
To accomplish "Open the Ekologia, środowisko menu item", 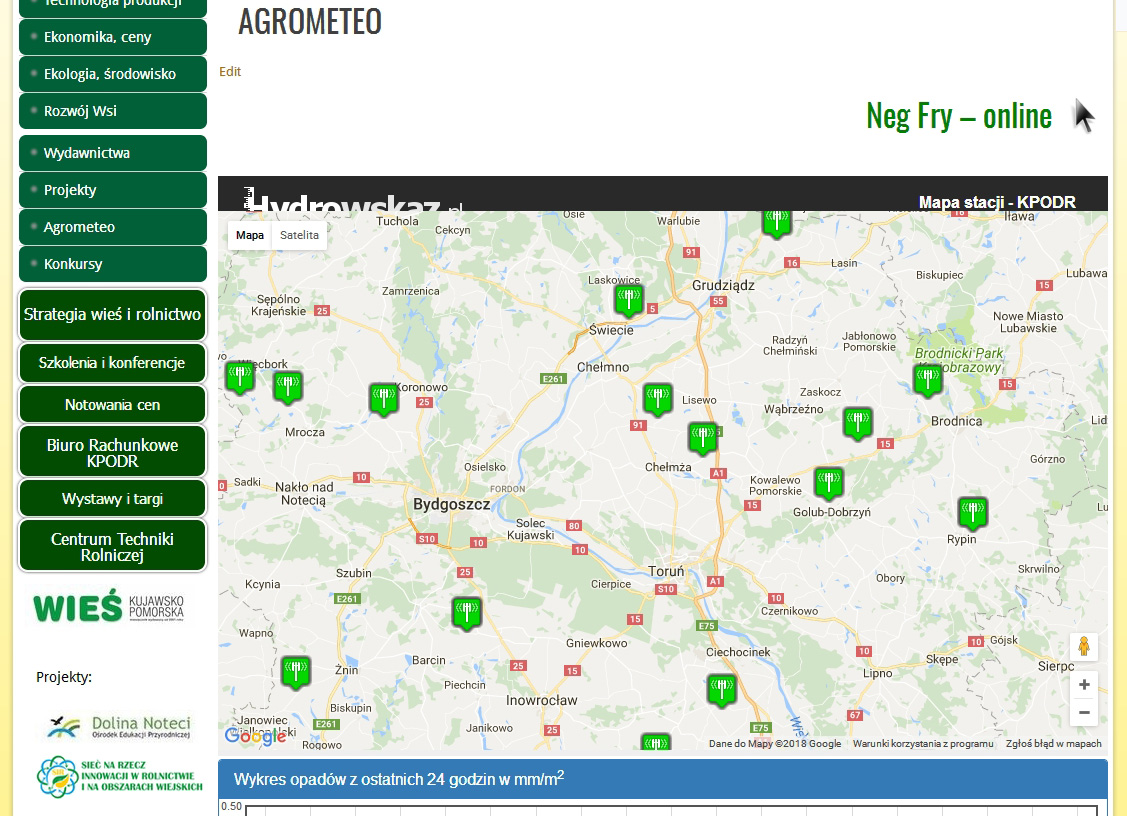I will (113, 74).
